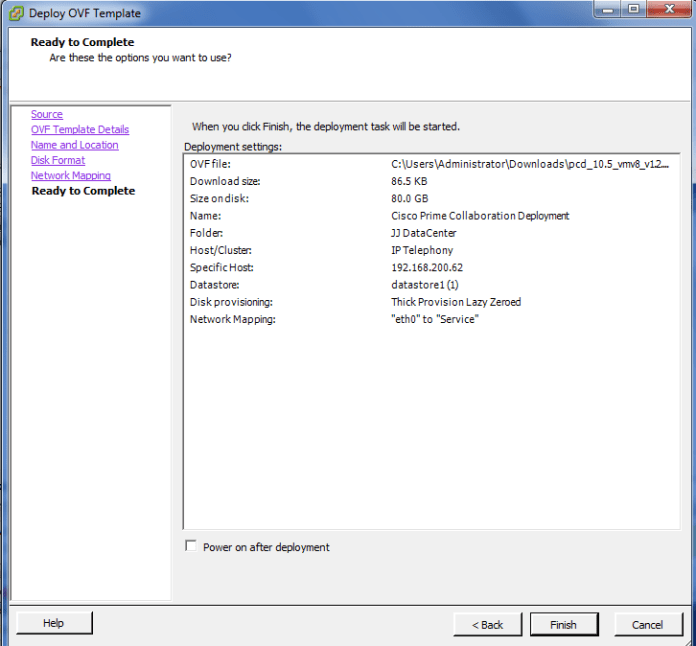696x646 pixels.
Task: Select the datastore1 (1) value
Action: 426,285
